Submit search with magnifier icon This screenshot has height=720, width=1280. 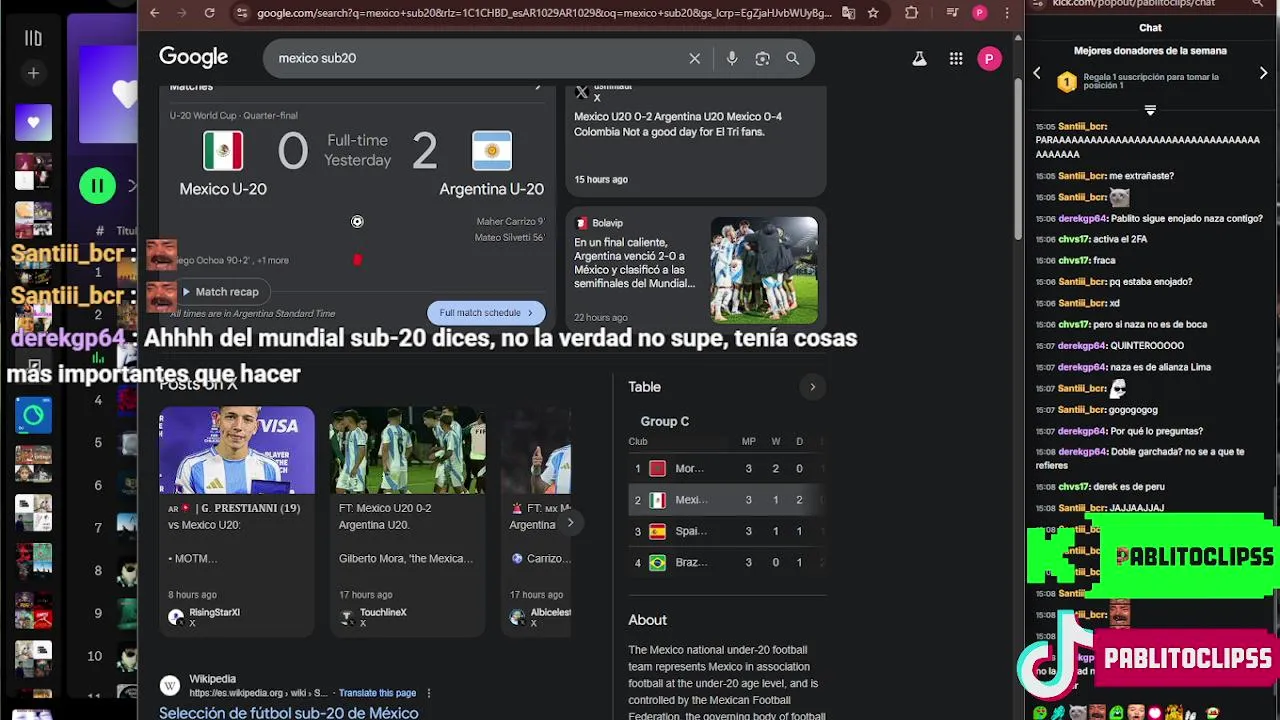(792, 59)
